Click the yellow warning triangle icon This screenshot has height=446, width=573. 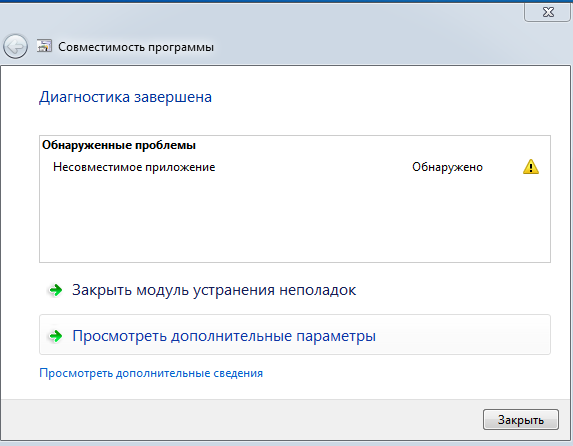tap(531, 167)
